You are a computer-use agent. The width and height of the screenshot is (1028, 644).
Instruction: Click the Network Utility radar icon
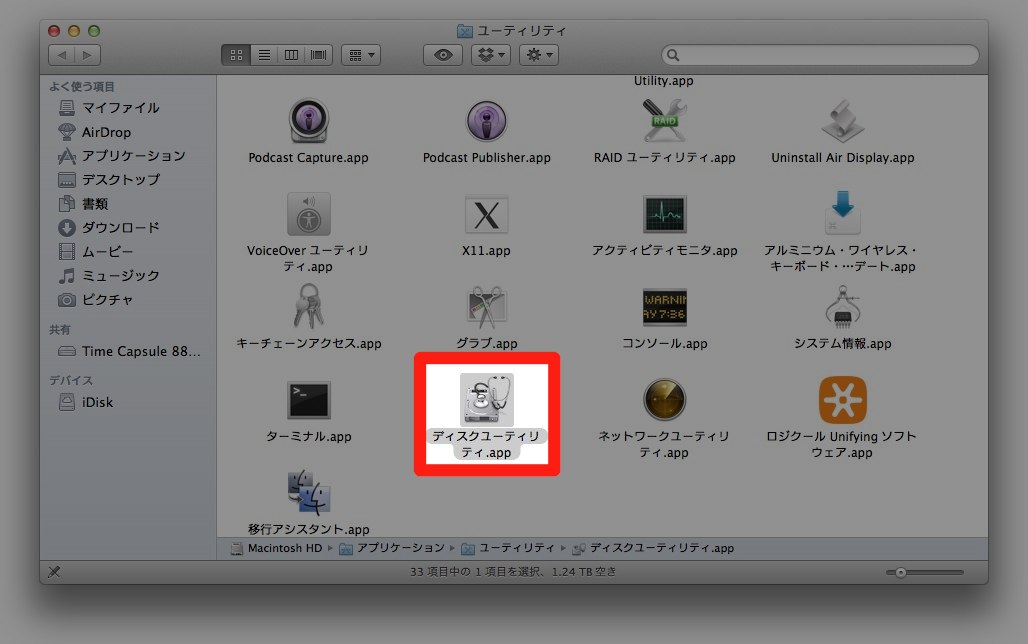tap(664, 400)
